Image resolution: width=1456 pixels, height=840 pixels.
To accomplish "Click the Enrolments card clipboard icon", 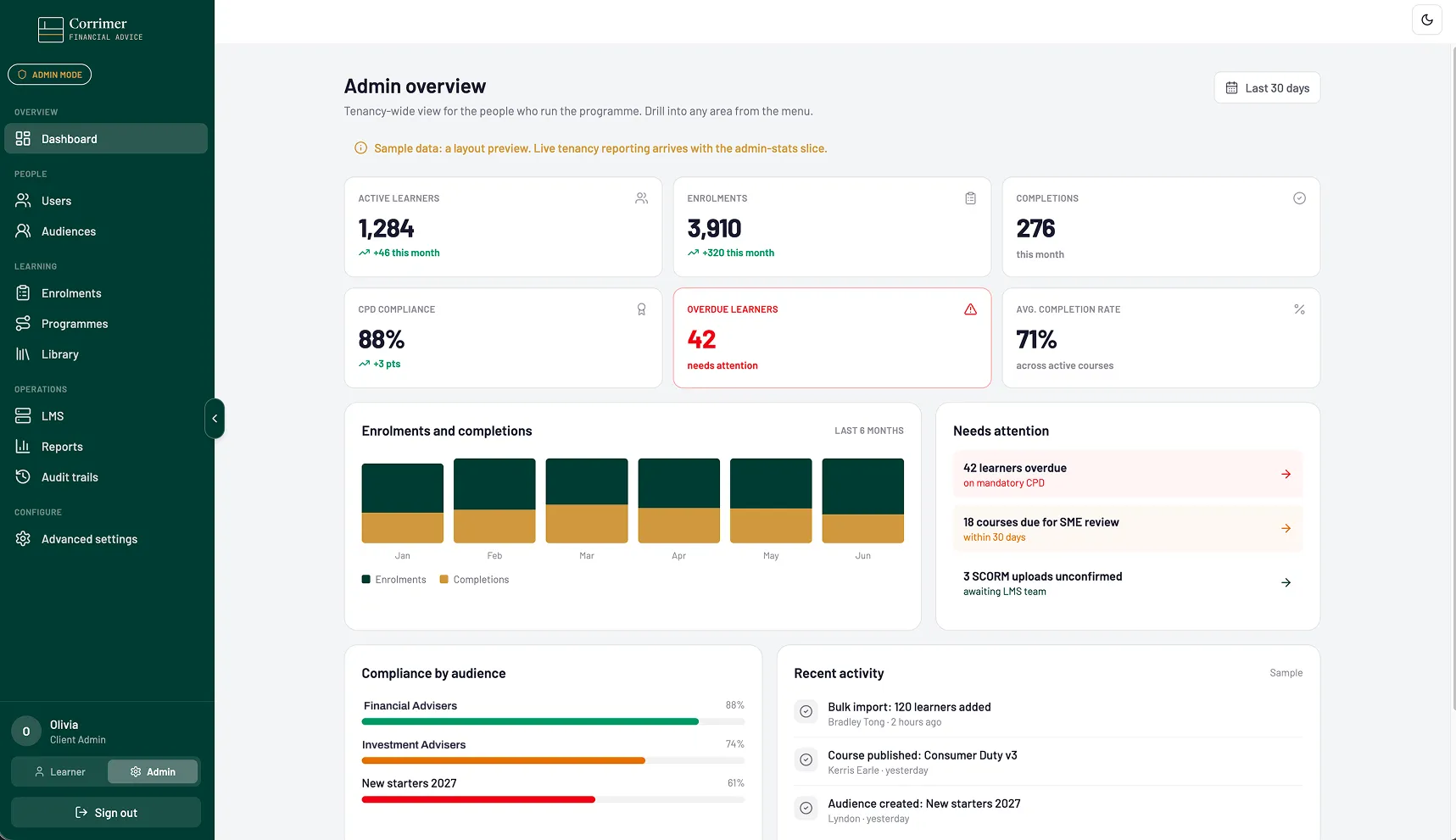I will tap(970, 198).
